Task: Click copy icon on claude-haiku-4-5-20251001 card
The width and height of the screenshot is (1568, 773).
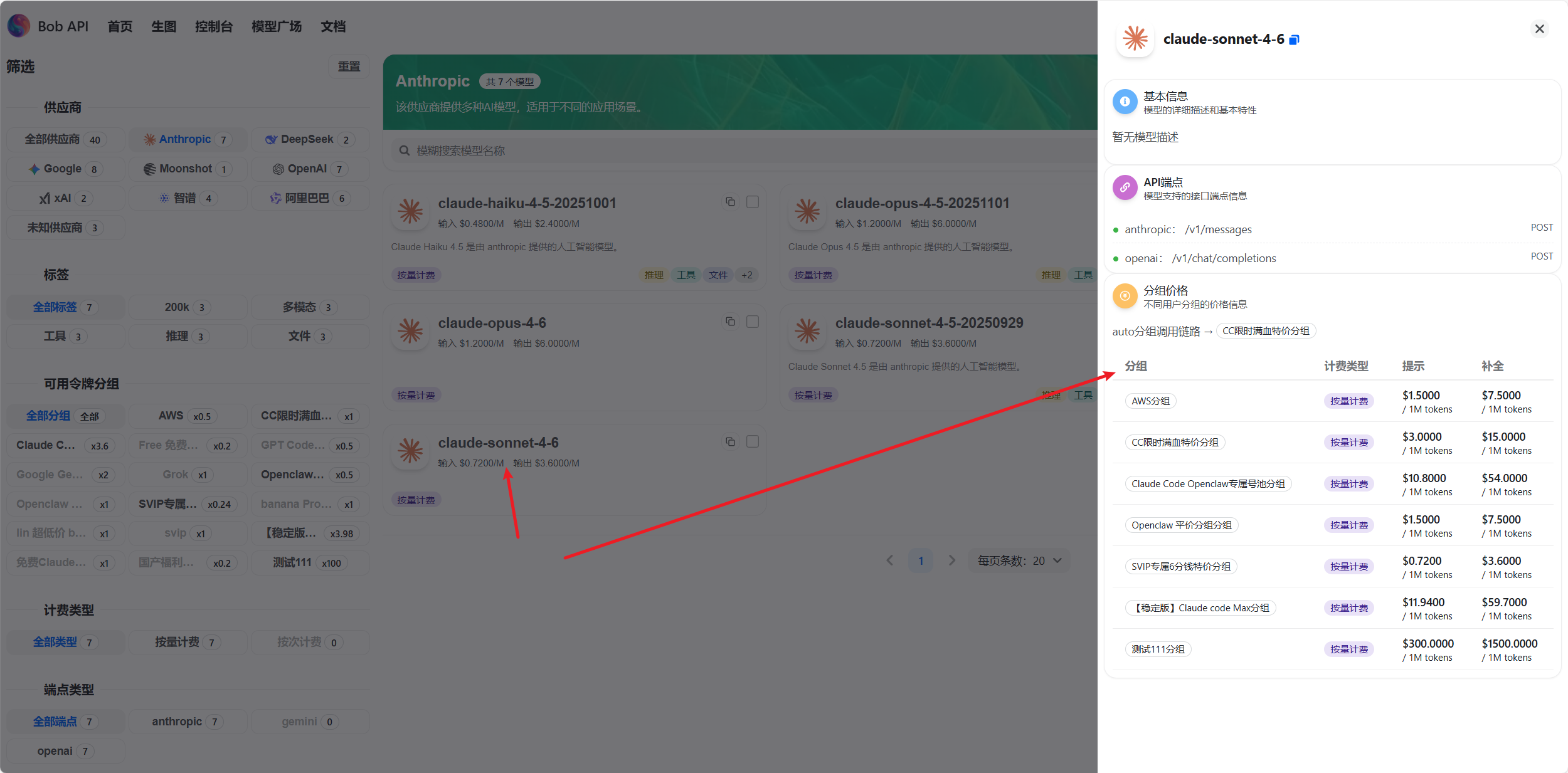Action: [x=730, y=202]
